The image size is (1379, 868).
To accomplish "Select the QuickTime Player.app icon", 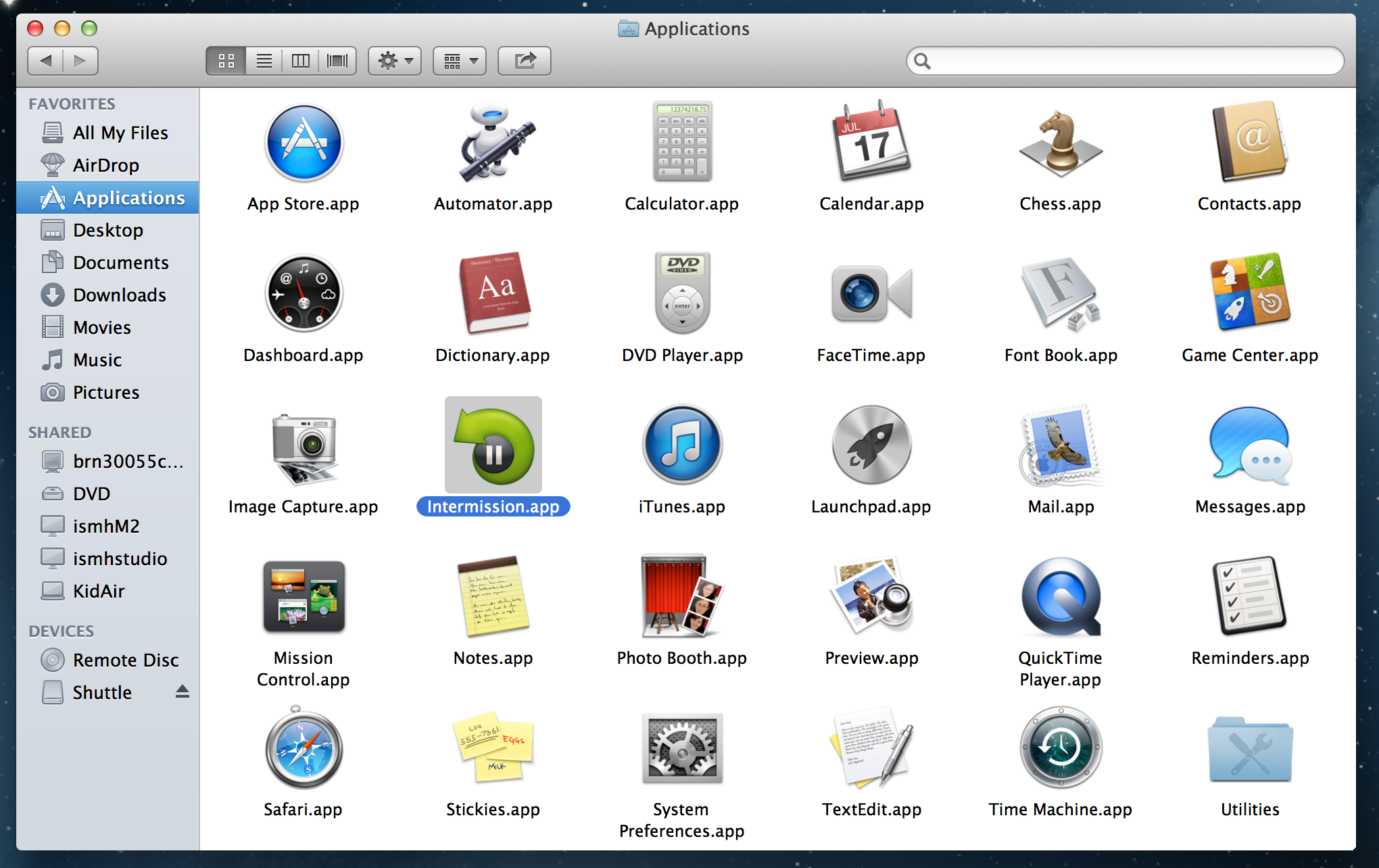I will 1061,596.
